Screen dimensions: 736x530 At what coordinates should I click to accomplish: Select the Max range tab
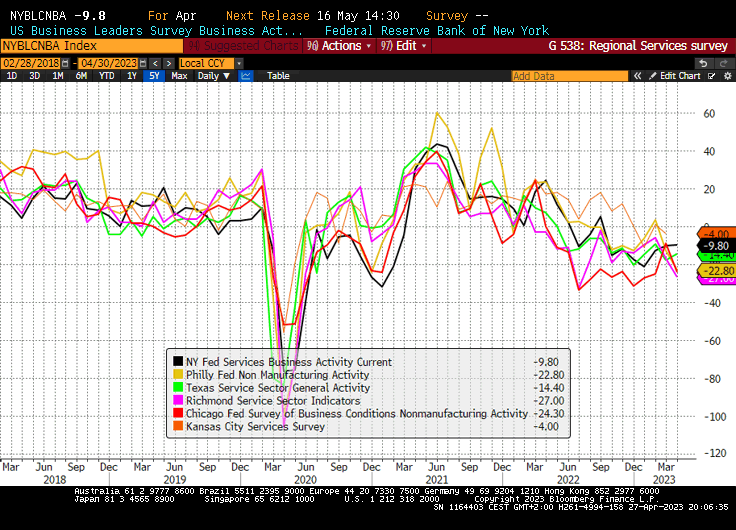pyautogui.click(x=179, y=76)
